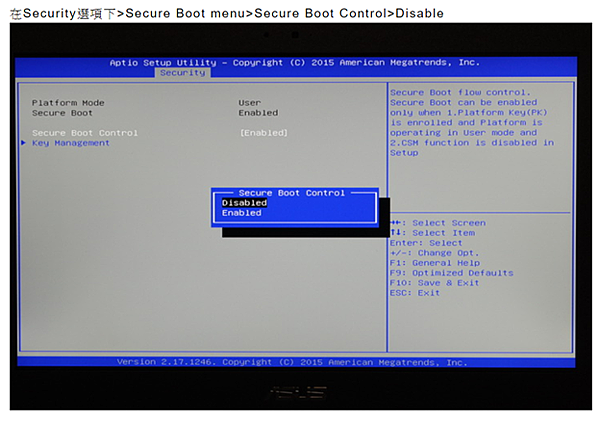Viewport: 600px width, 422px height.
Task: Click the Secure Boot flow control help text
Action: [x=472, y=122]
